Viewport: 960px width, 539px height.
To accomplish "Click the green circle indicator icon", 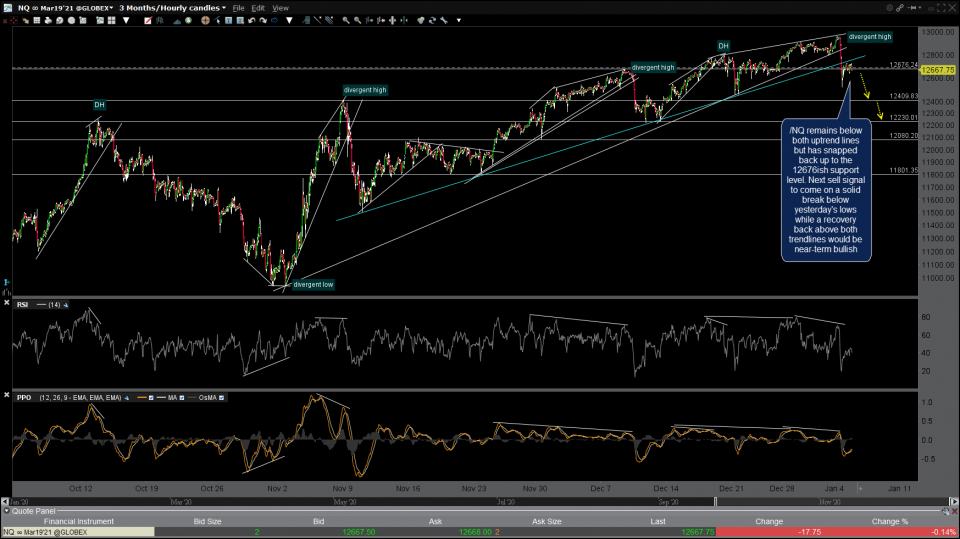I will 188,20.
